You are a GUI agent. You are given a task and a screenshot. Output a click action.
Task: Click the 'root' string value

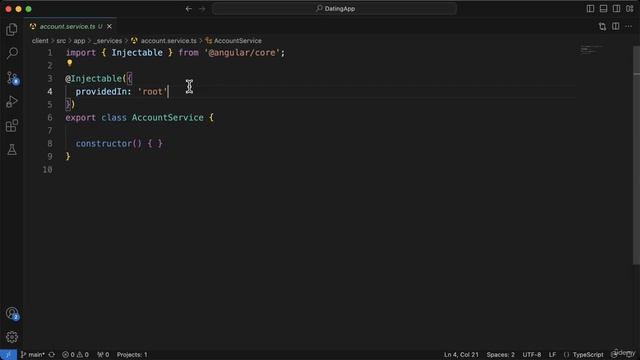(152, 91)
